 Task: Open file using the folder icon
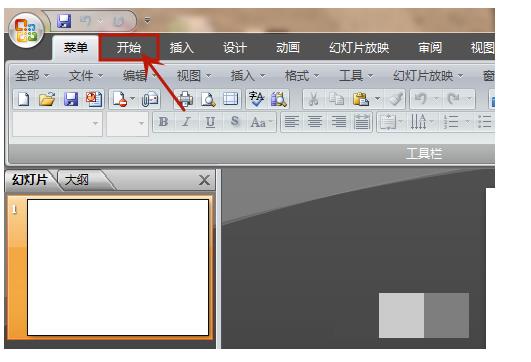point(47,99)
